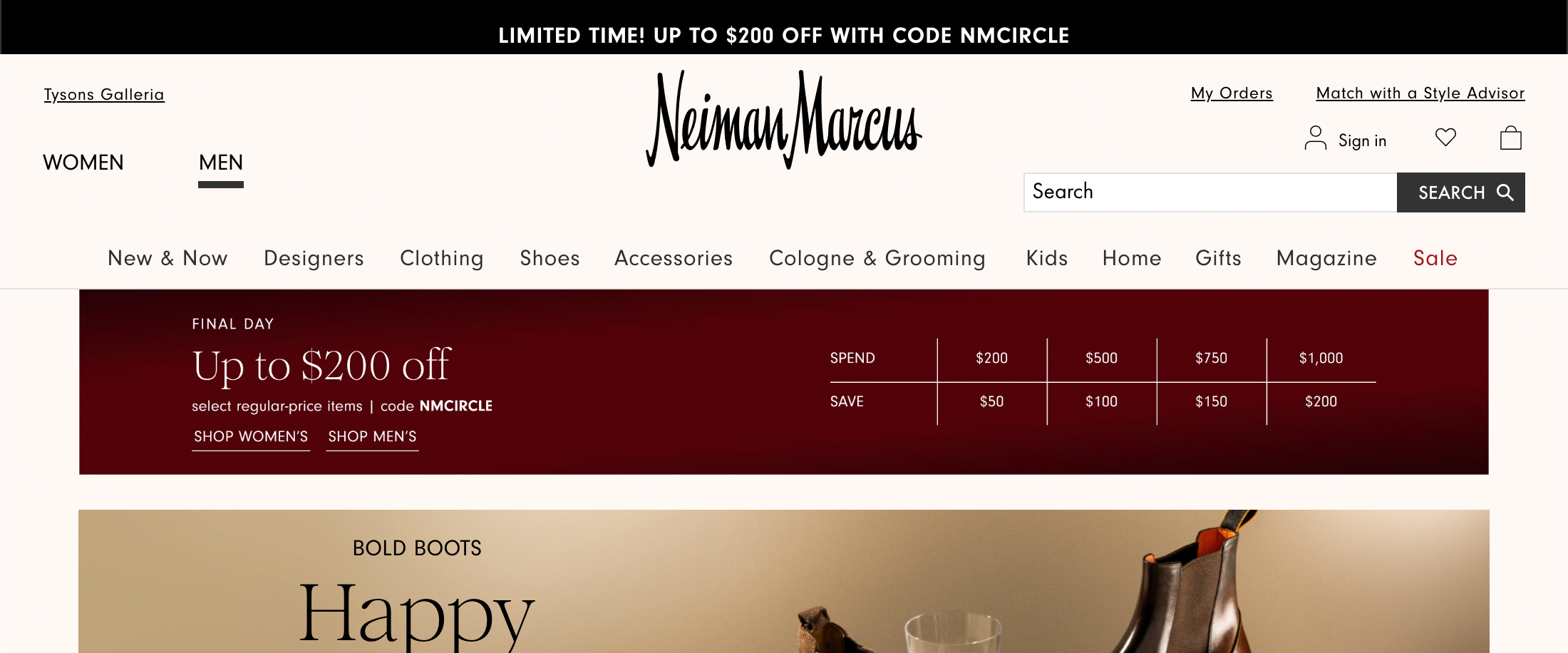Image resolution: width=1568 pixels, height=653 pixels.
Task: Open the Shoes menu
Action: 550,258
